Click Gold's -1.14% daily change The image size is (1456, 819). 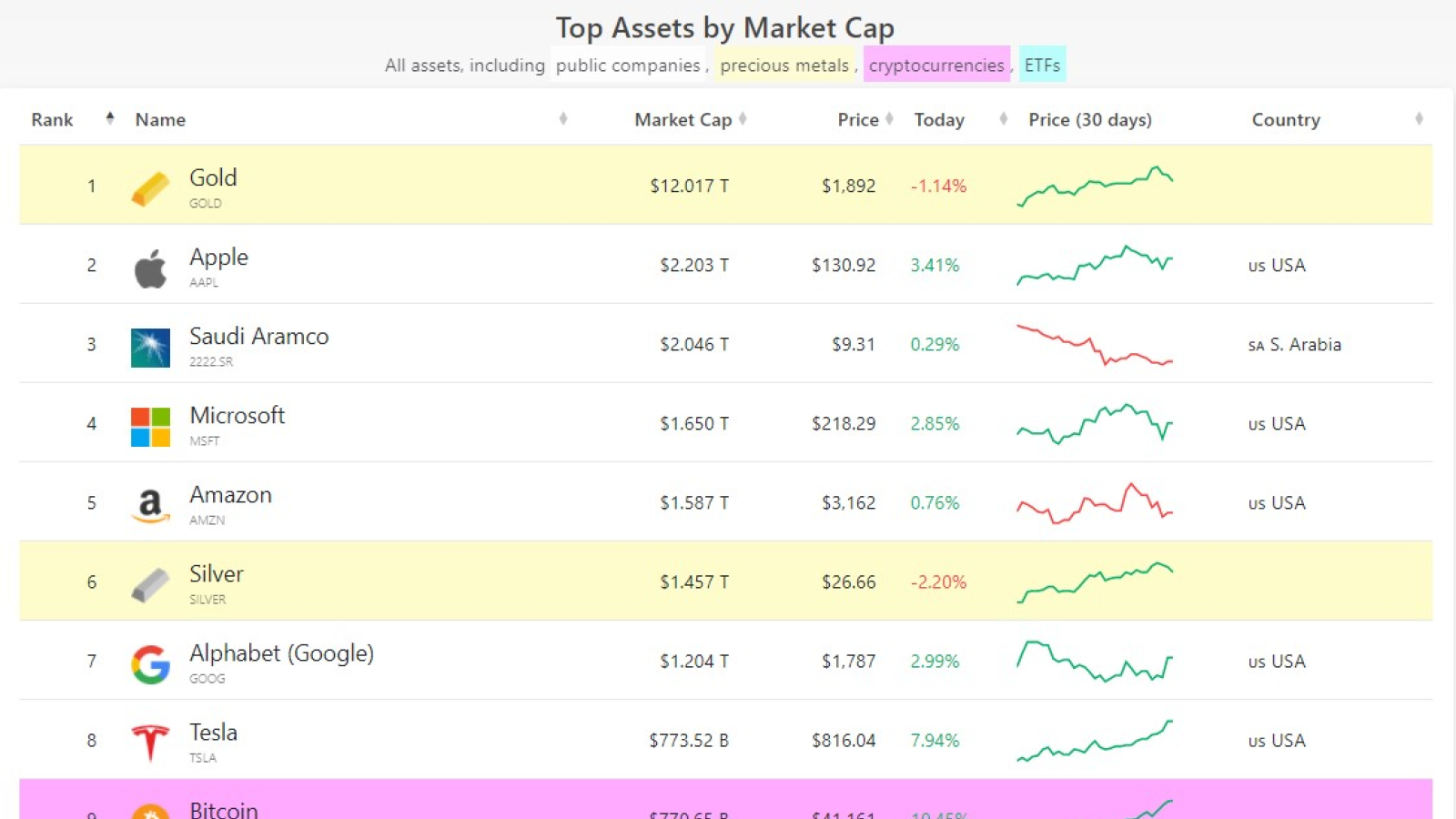[x=938, y=186]
